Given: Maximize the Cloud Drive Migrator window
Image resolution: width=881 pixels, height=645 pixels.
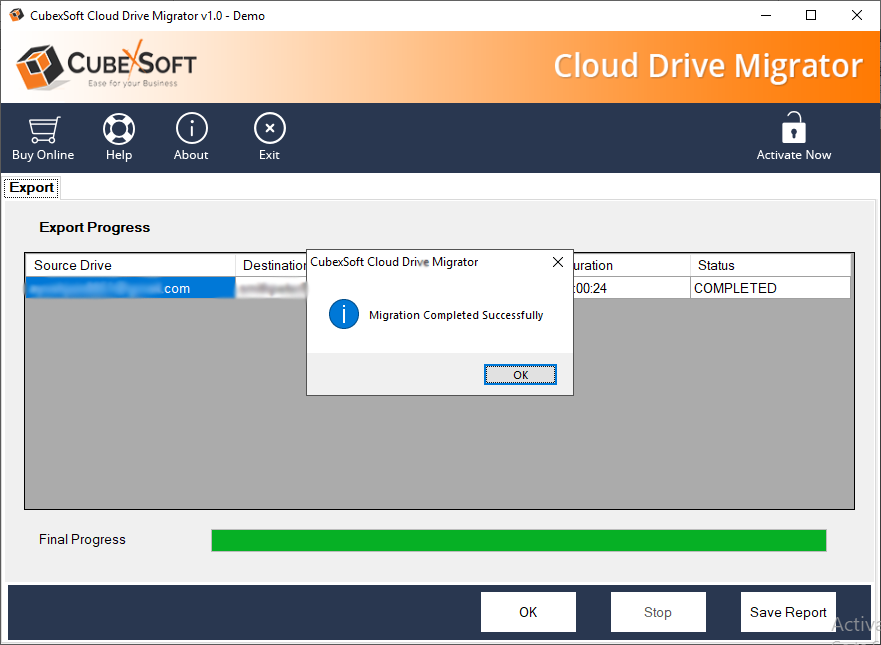Looking at the screenshot, I should point(811,15).
